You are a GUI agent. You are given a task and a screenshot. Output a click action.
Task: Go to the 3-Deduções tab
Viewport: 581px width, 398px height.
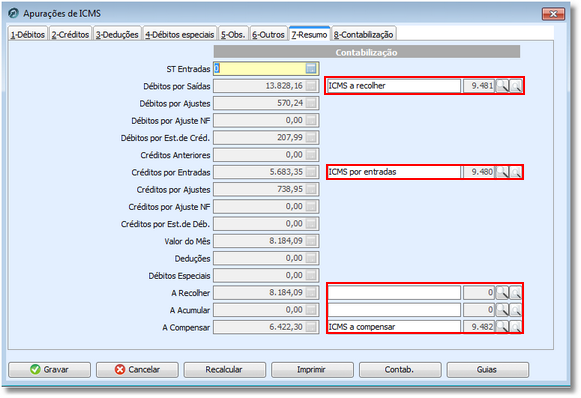coord(117,34)
